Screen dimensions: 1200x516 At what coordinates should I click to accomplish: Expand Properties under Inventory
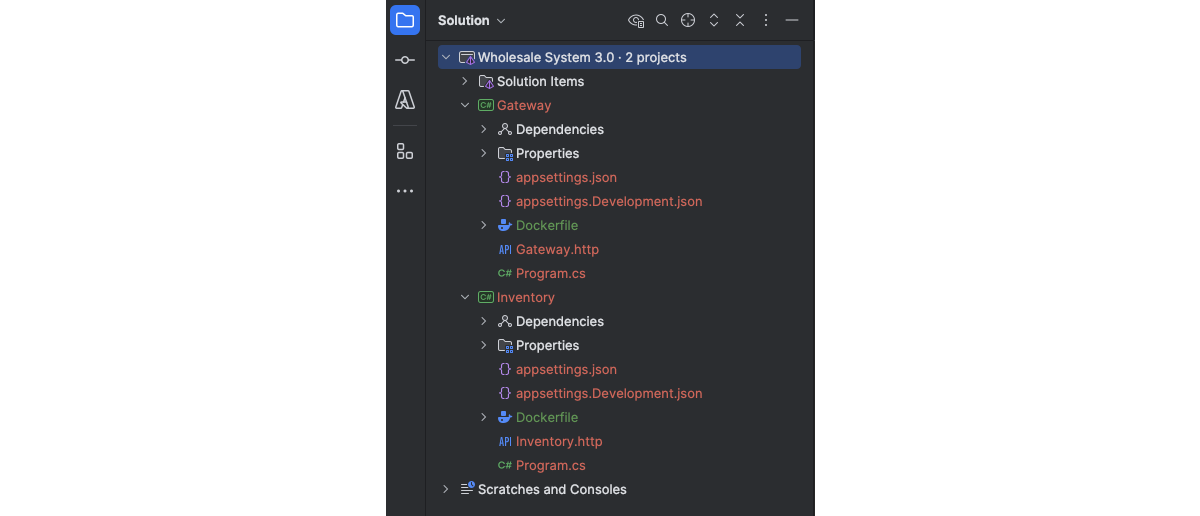(x=484, y=345)
